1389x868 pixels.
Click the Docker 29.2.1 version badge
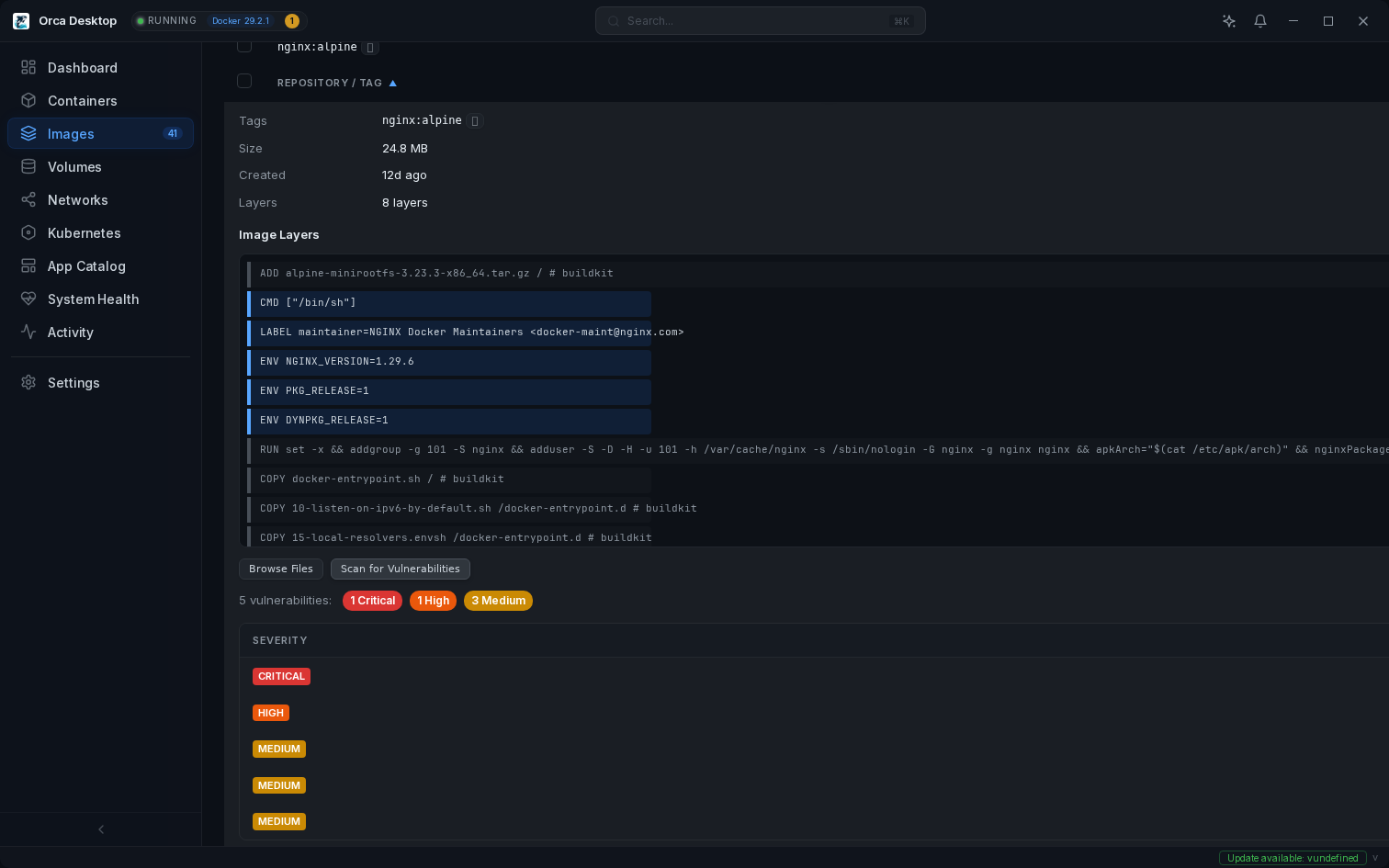[x=241, y=20]
